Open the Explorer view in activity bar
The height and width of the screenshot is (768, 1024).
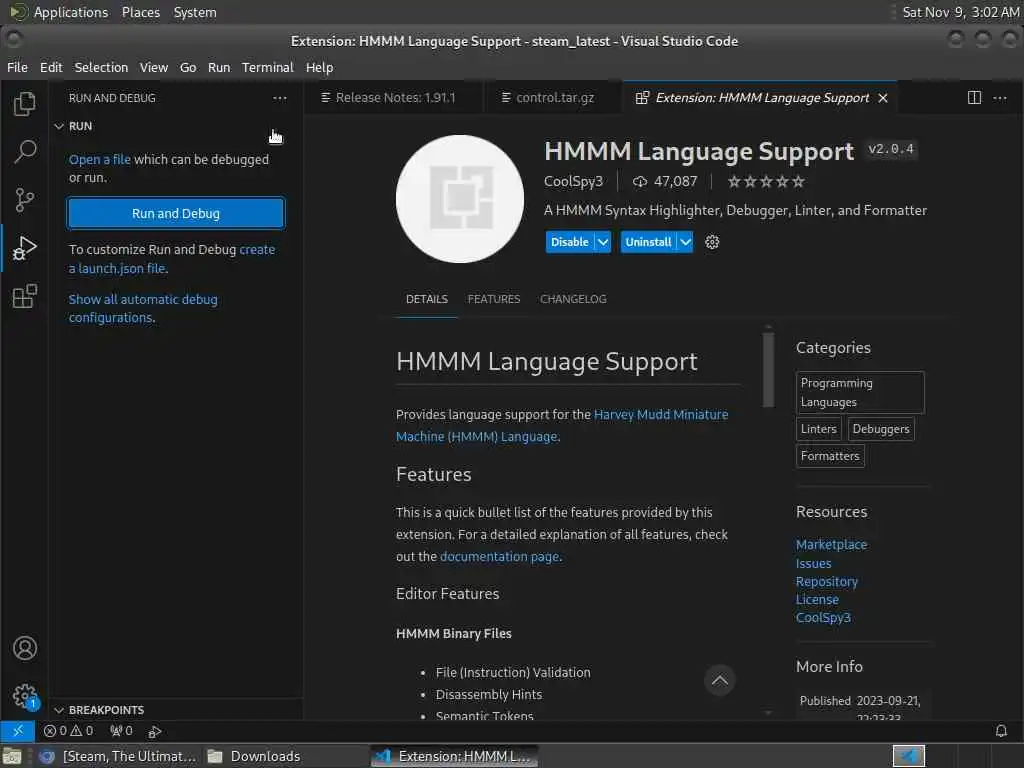[24, 103]
